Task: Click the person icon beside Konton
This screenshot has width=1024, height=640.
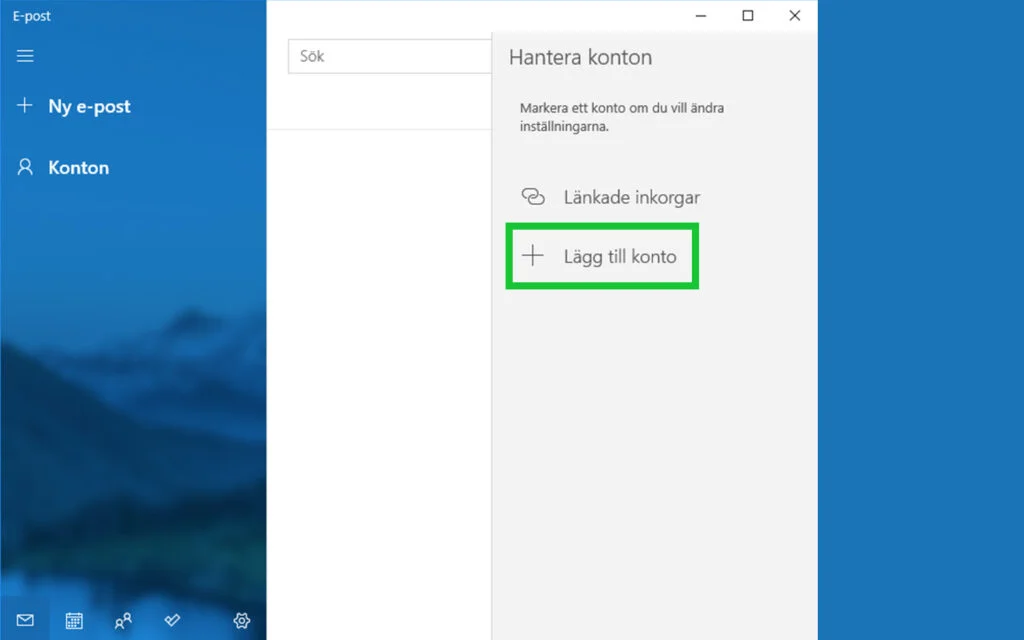Action: pos(24,167)
